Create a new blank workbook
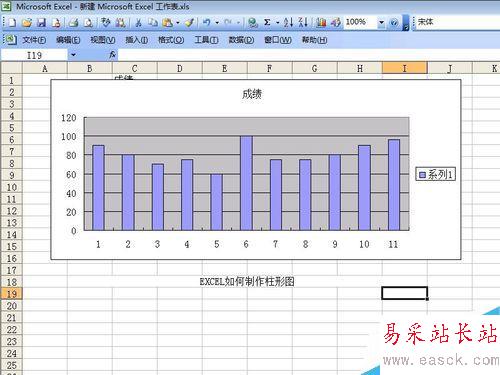Image resolution: width=500 pixels, height=375 pixels. click(12, 22)
